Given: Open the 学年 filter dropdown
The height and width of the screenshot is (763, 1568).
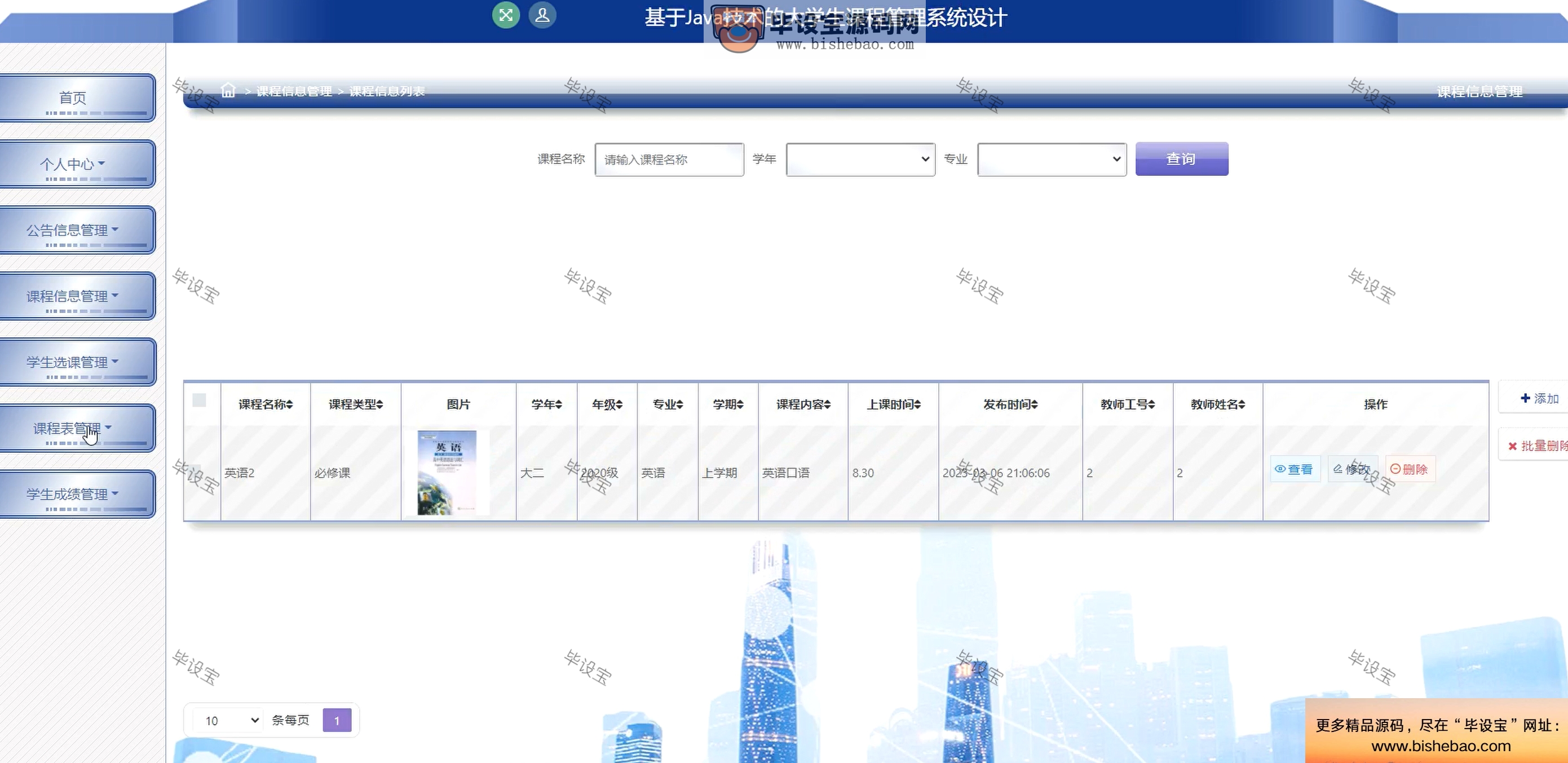Looking at the screenshot, I should click(x=861, y=160).
